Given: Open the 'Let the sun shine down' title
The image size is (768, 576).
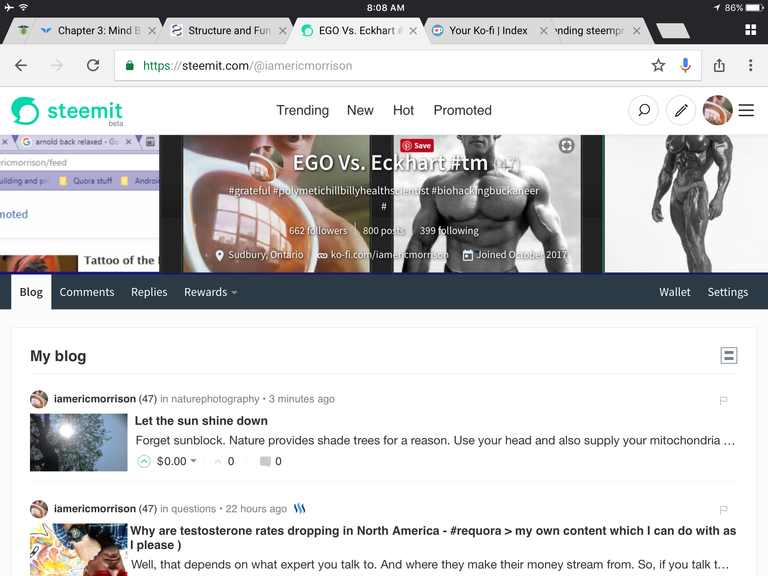Looking at the screenshot, I should point(201,421).
